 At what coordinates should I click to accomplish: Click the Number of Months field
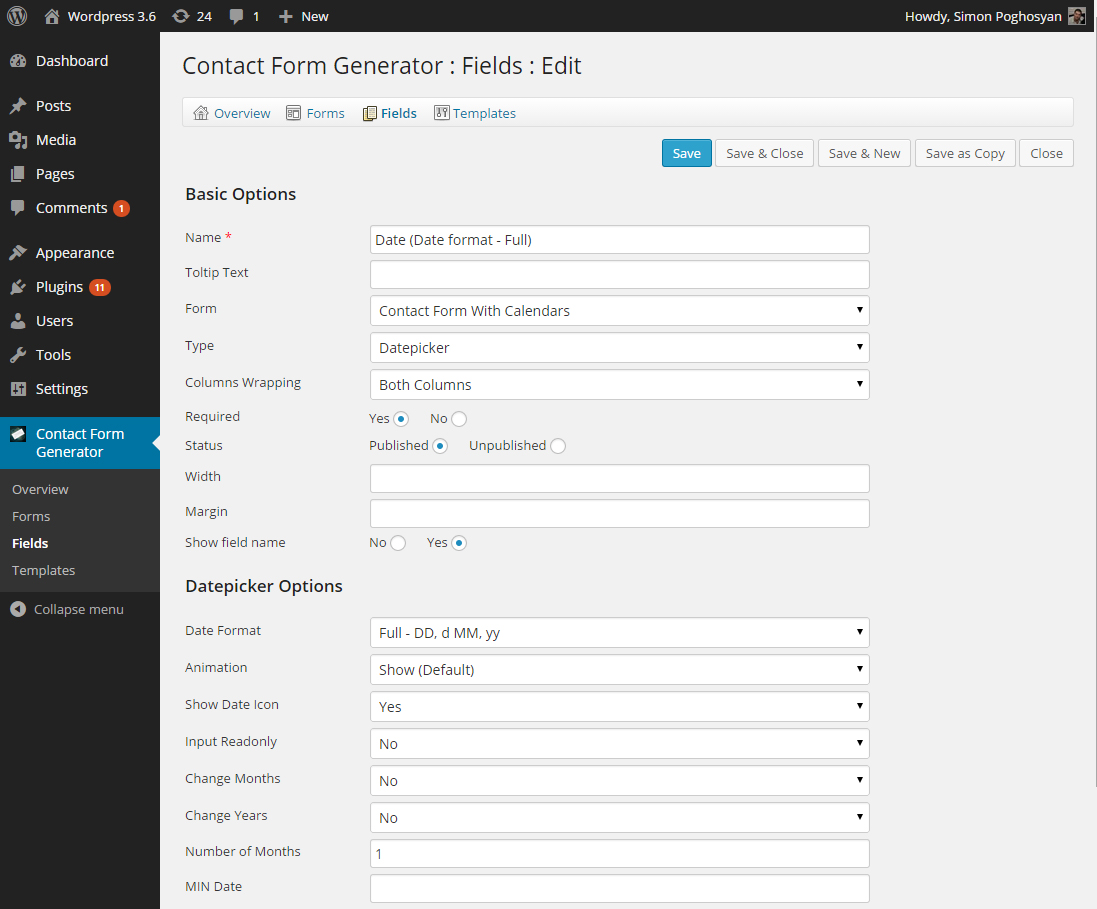(619, 854)
